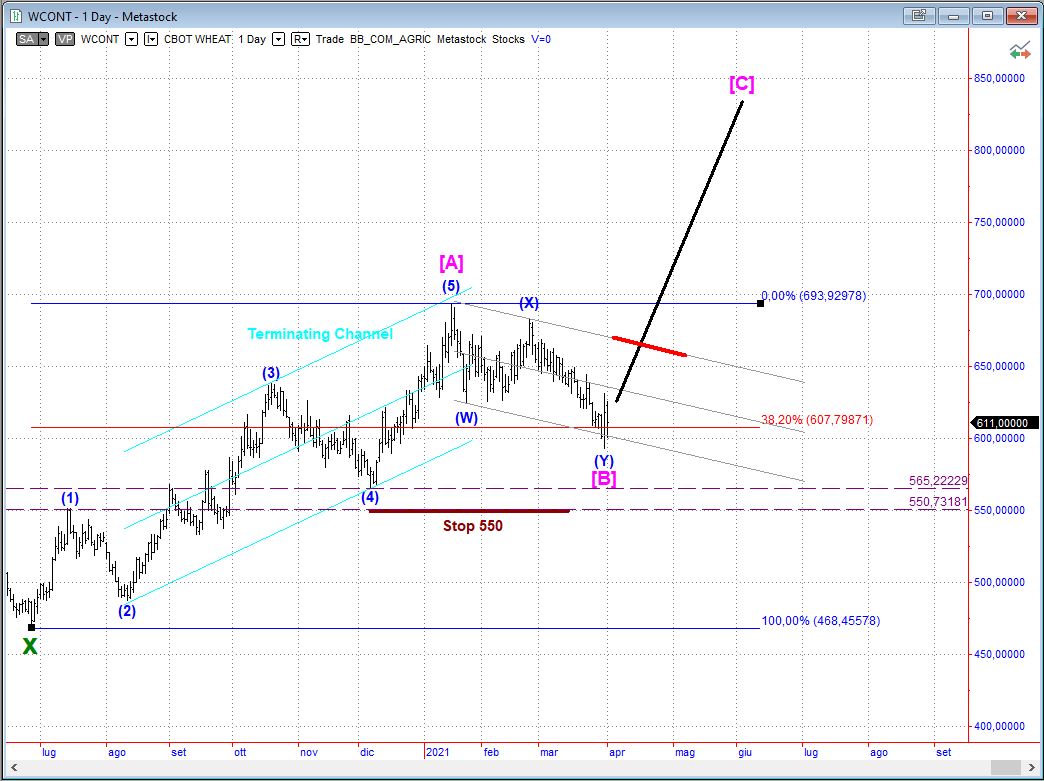Select the dark red Stop 550 line
1044x781 pixels.
pos(469,511)
